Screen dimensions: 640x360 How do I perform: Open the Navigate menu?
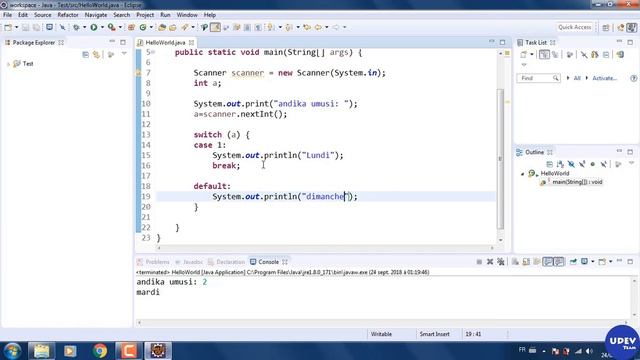[96, 15]
